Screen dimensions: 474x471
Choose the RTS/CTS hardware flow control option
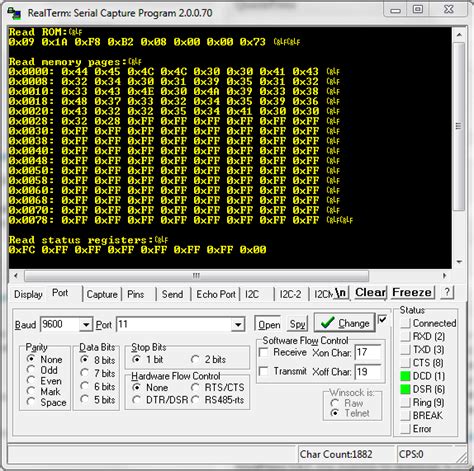click(195, 388)
